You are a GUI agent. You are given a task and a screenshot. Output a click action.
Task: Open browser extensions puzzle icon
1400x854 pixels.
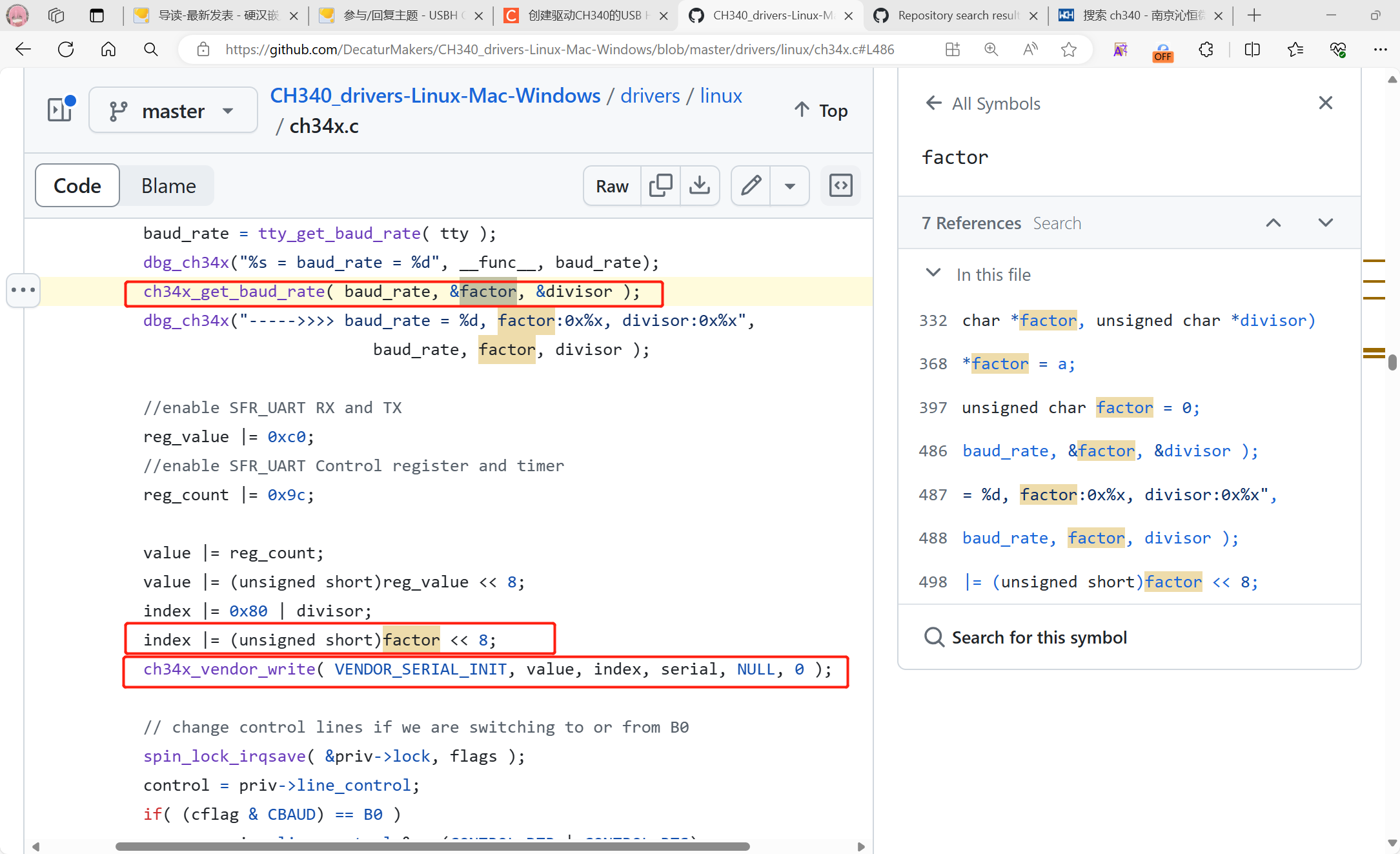tap(1206, 50)
